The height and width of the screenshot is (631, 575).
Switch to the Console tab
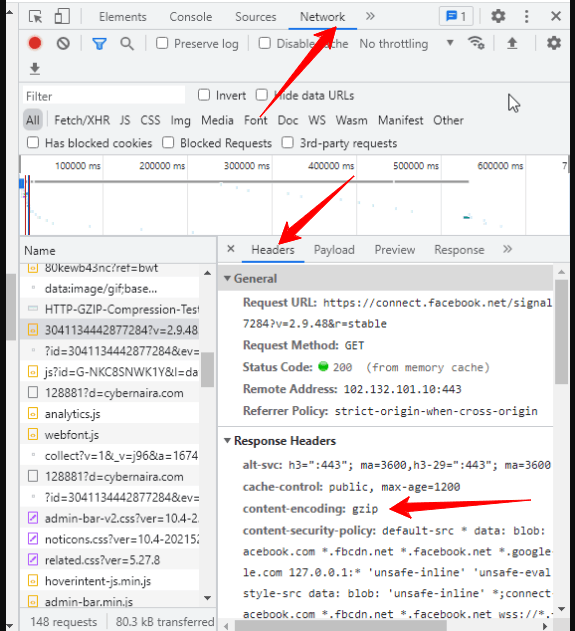(x=191, y=17)
